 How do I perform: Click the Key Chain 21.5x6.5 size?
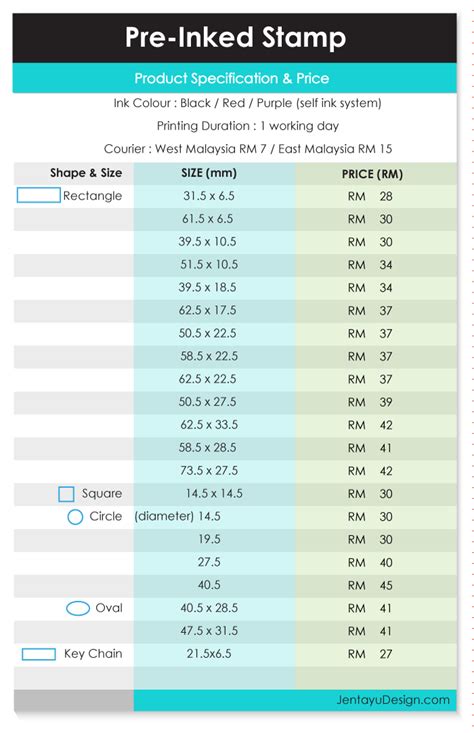tap(209, 654)
